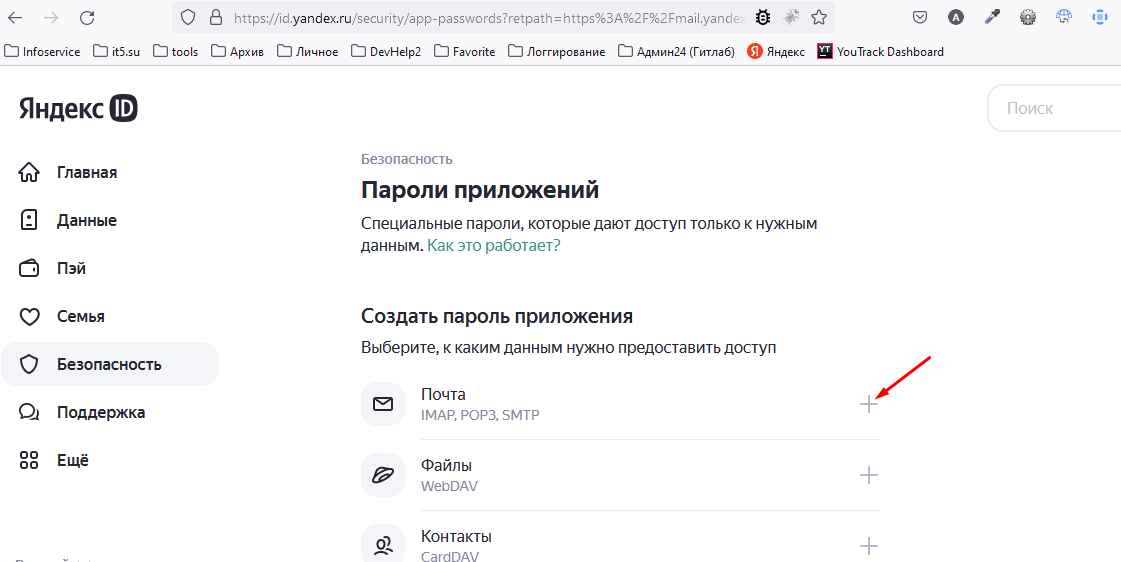Open the it5.su bookmarks folder
Viewport: 1121px width, 562px height.
pyautogui.click(x=117, y=51)
